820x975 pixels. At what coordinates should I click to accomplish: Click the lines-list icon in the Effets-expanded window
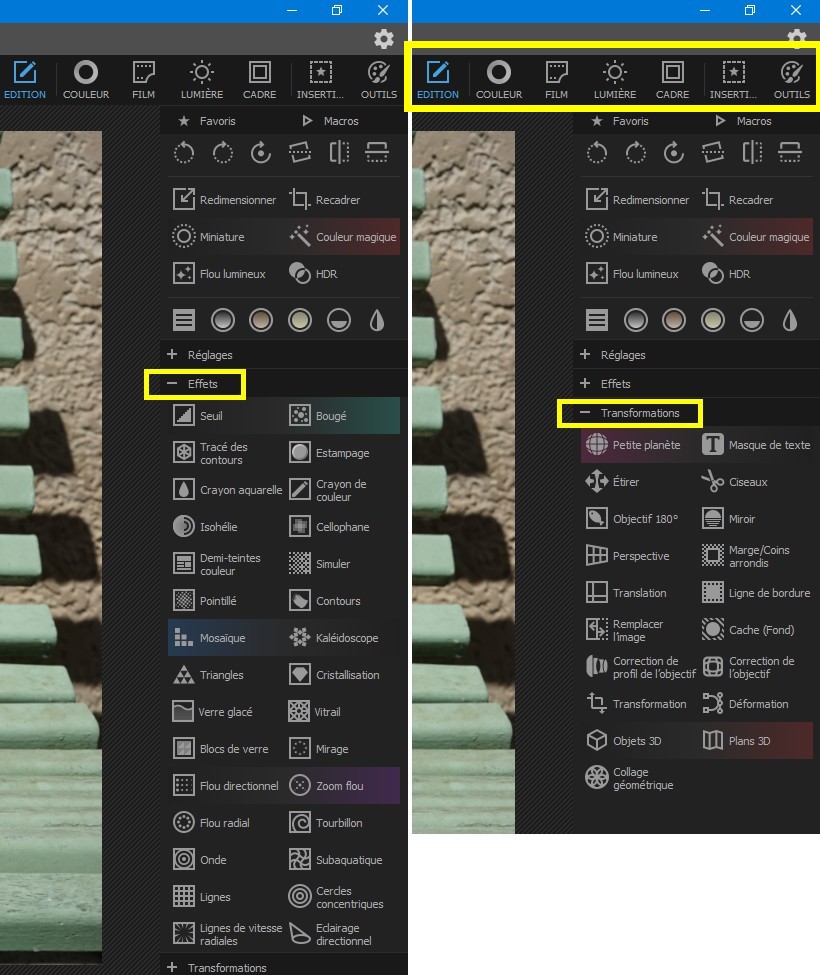tap(183, 320)
